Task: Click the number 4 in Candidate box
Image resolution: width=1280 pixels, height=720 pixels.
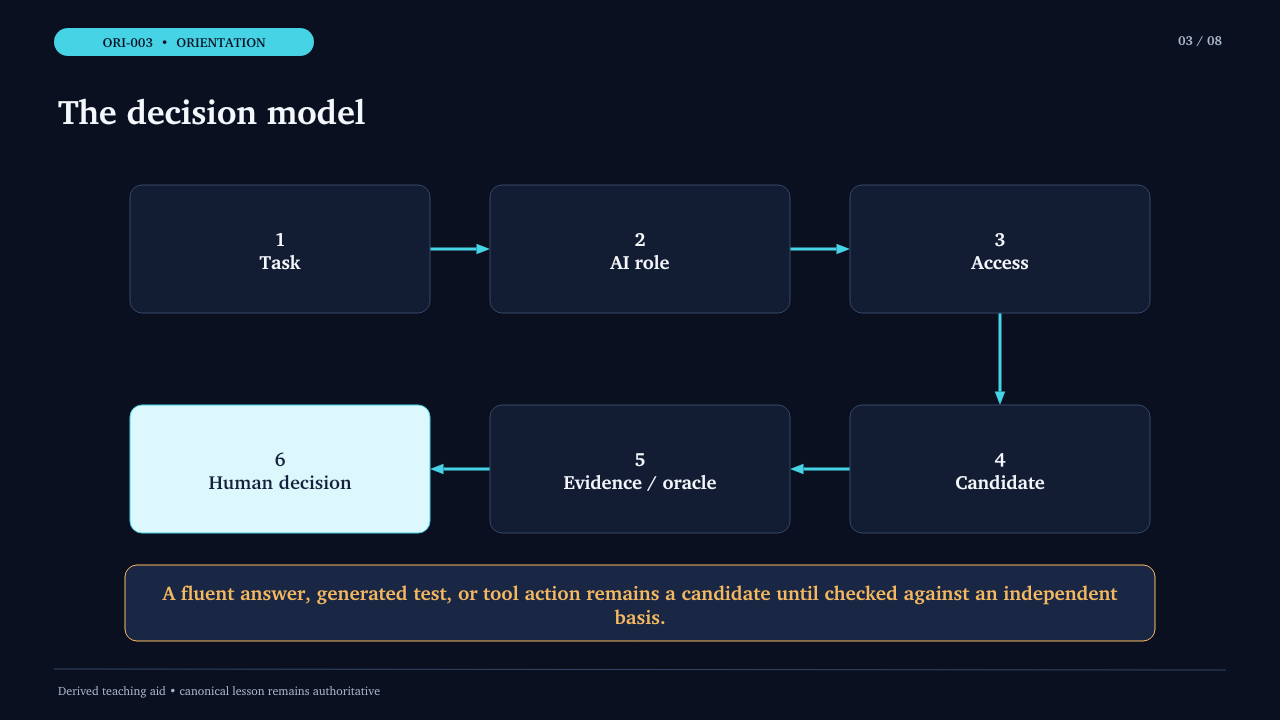Action: point(1000,460)
